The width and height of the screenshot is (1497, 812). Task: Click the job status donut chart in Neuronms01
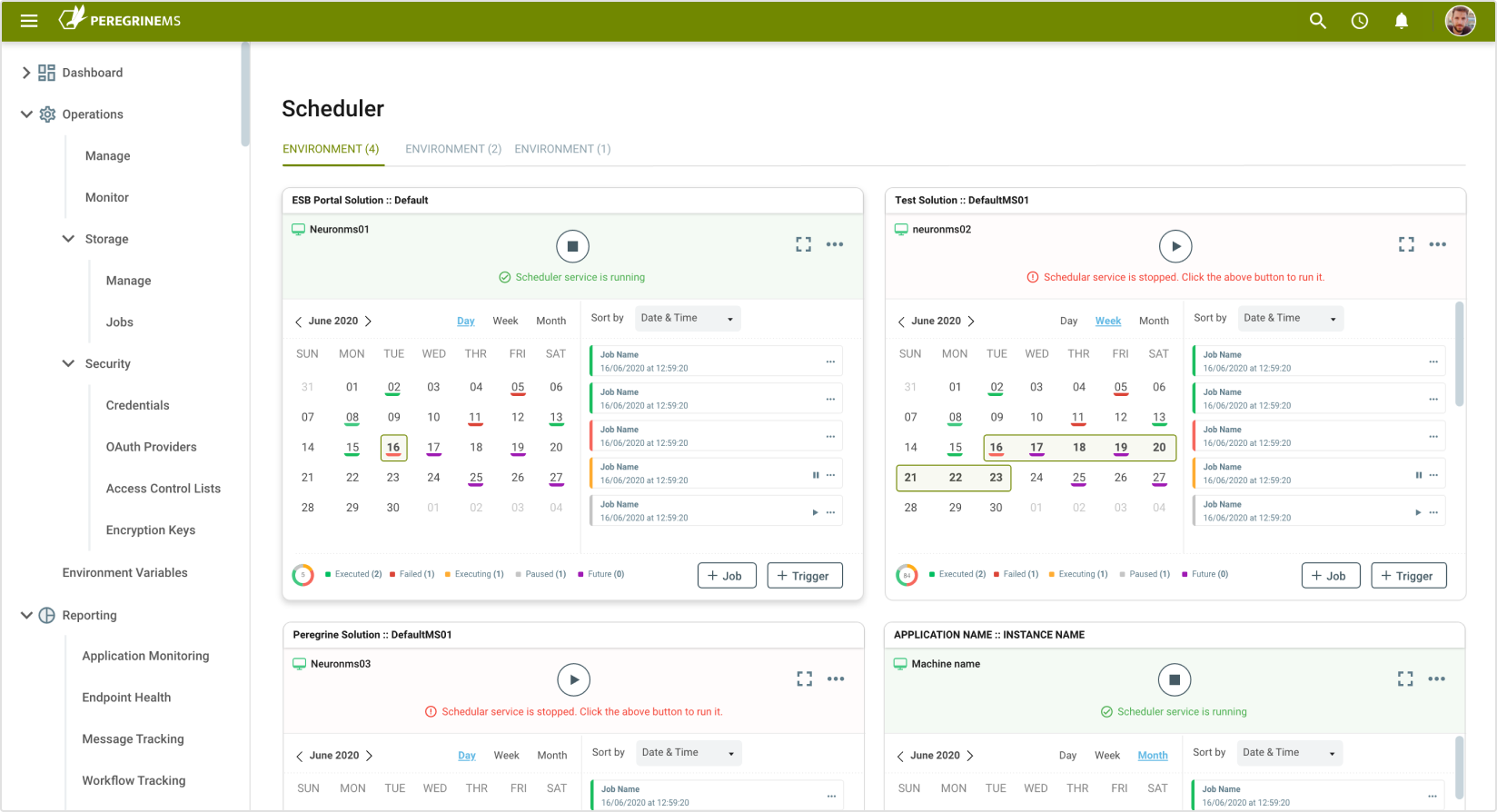point(302,575)
